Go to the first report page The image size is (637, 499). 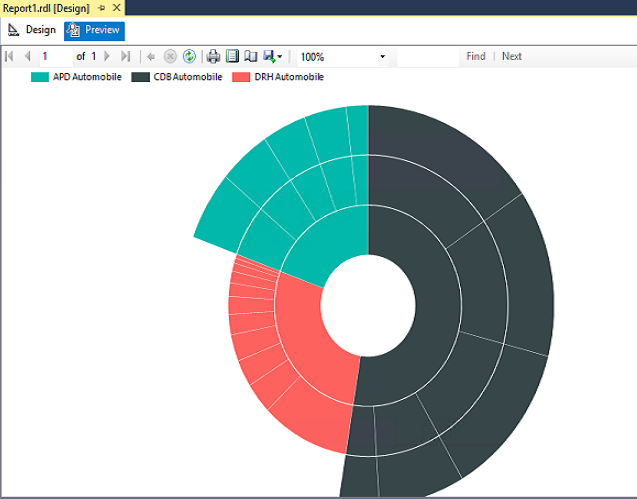[10, 57]
